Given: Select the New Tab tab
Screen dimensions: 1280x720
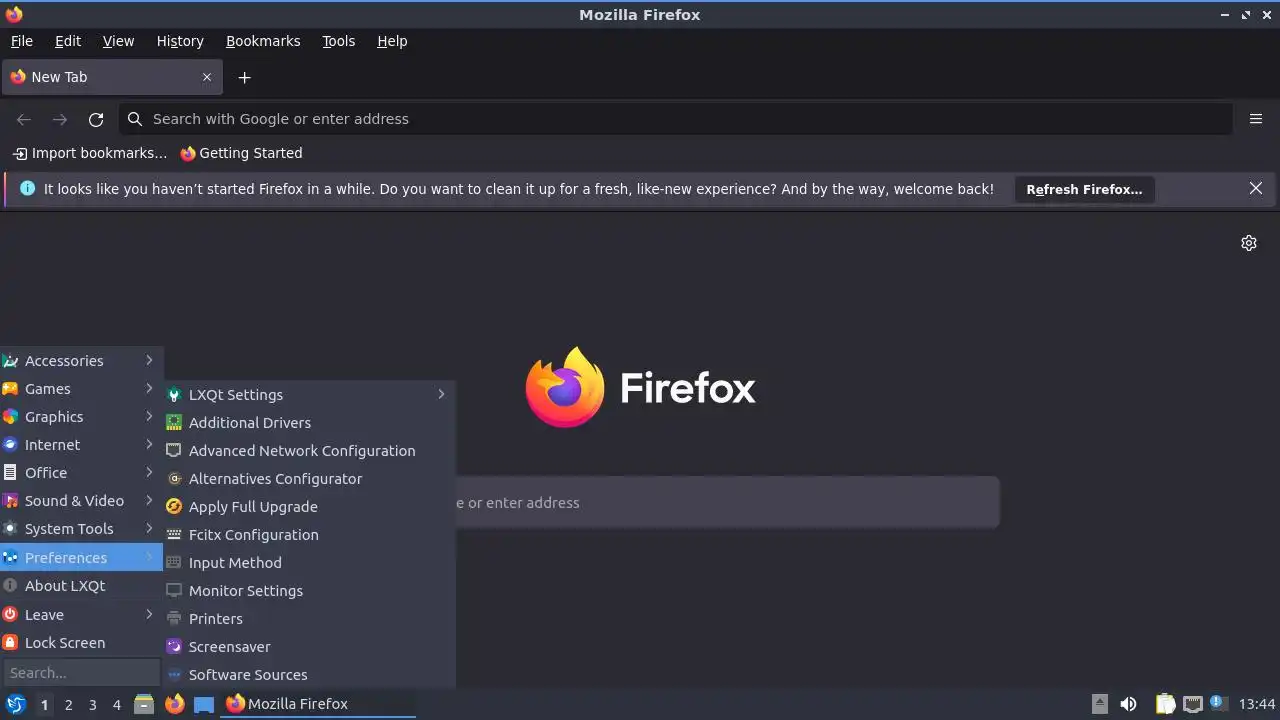Looking at the screenshot, I should tap(111, 77).
